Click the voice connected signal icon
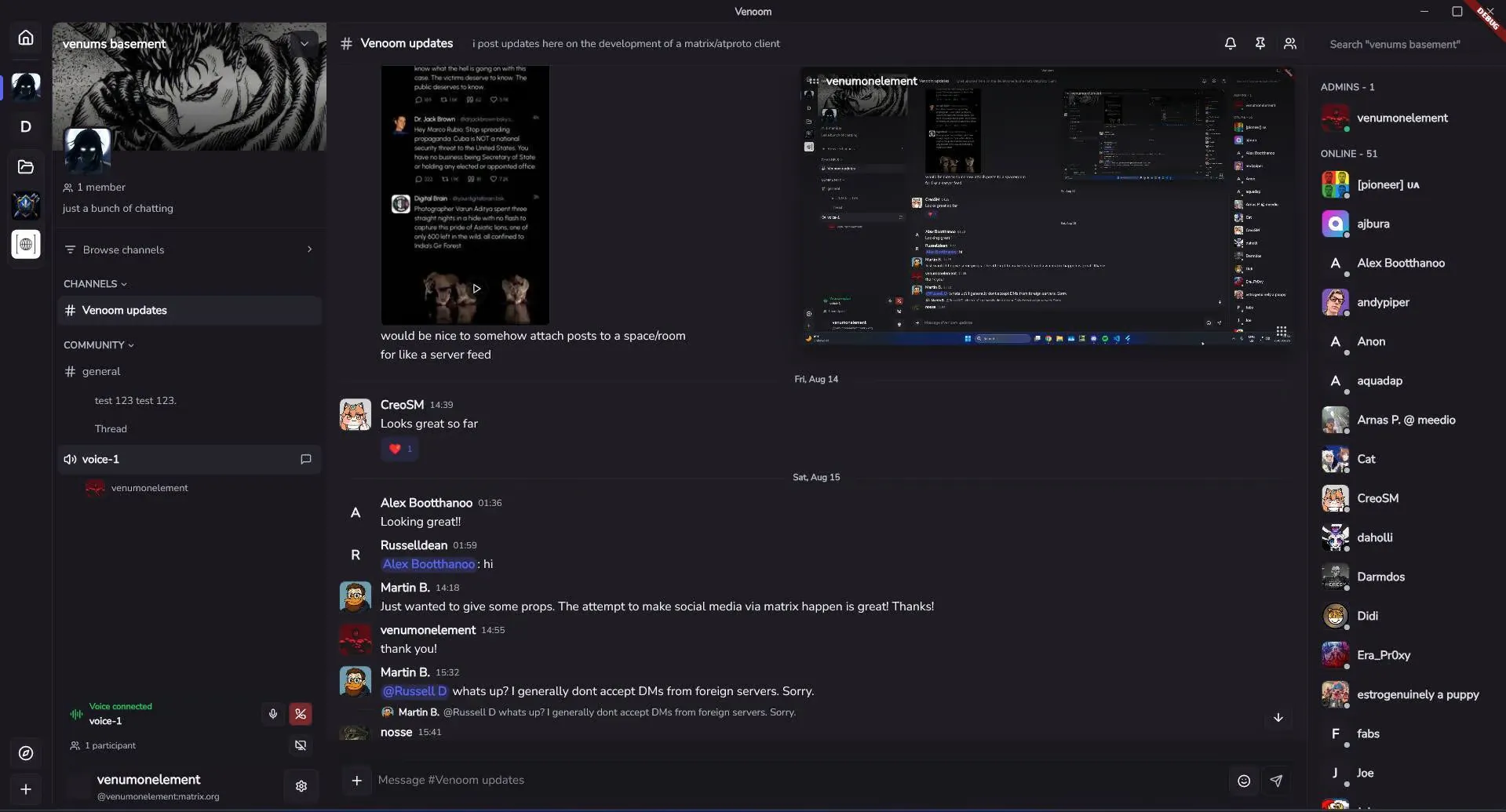1506x812 pixels. 76,714
